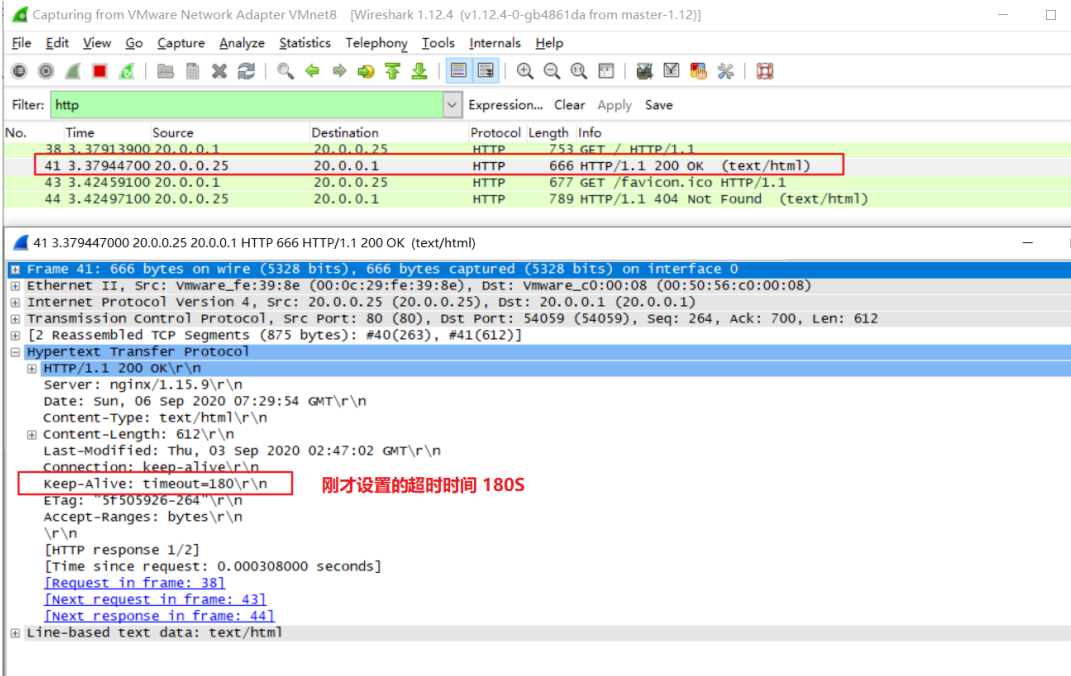
Task: Expand the Reassembled TCP Segments node
Action: pos(15,335)
